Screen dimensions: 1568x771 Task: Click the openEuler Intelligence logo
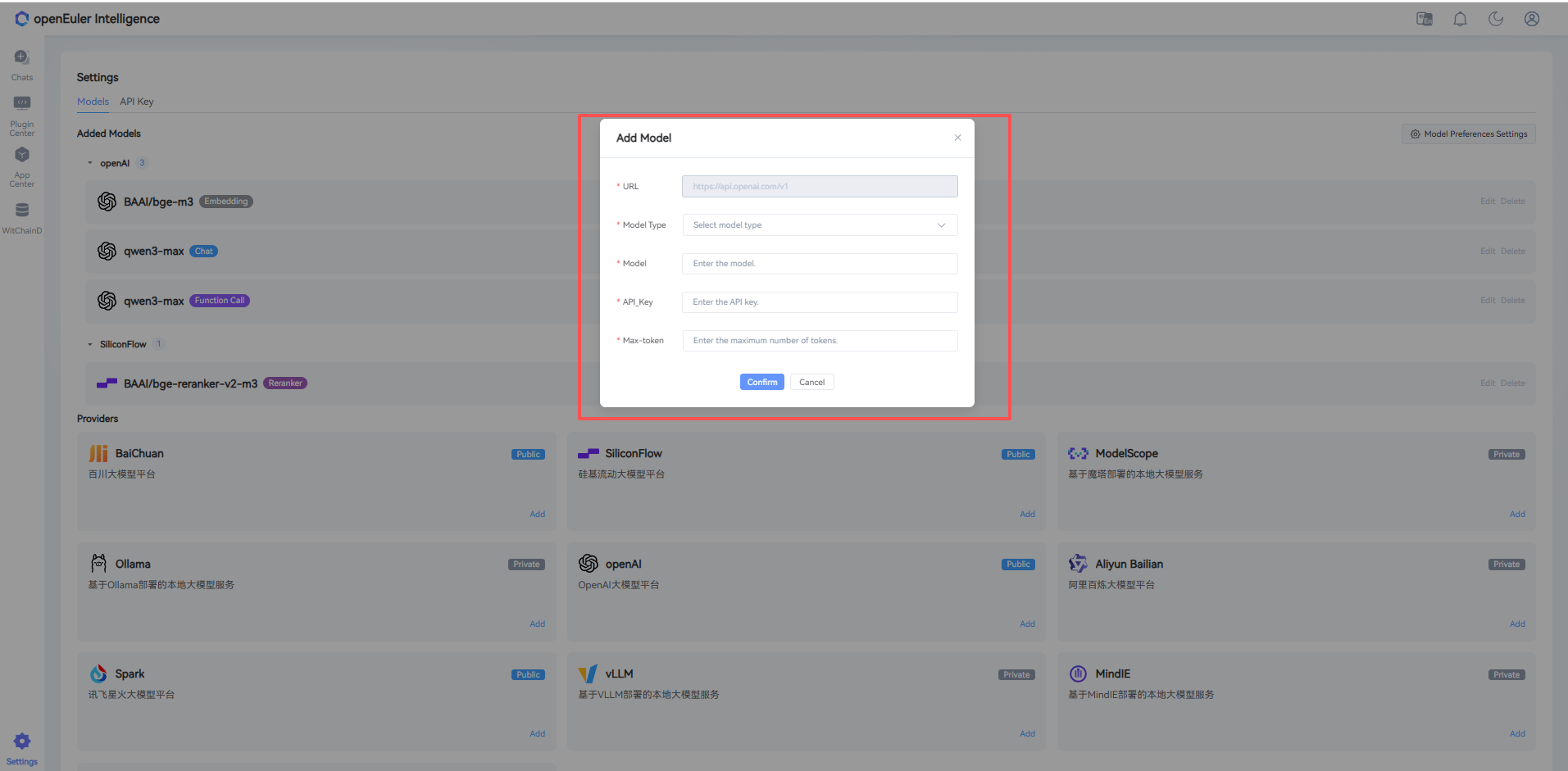[88, 19]
